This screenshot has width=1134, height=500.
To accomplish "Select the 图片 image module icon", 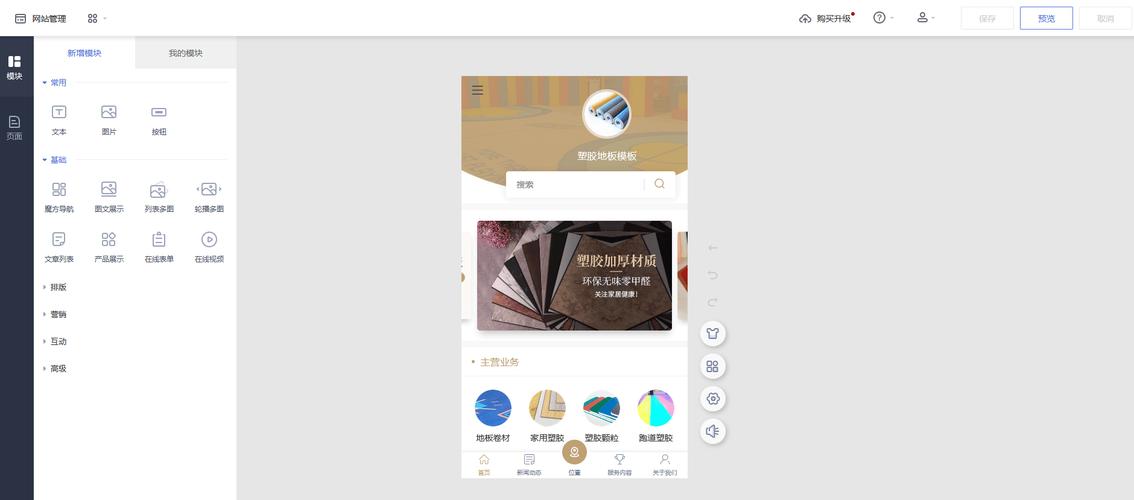I will pyautogui.click(x=108, y=112).
